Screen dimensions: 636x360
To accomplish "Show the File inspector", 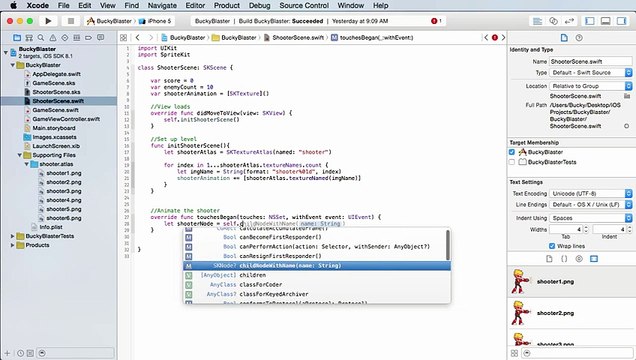I will click(564, 38).
